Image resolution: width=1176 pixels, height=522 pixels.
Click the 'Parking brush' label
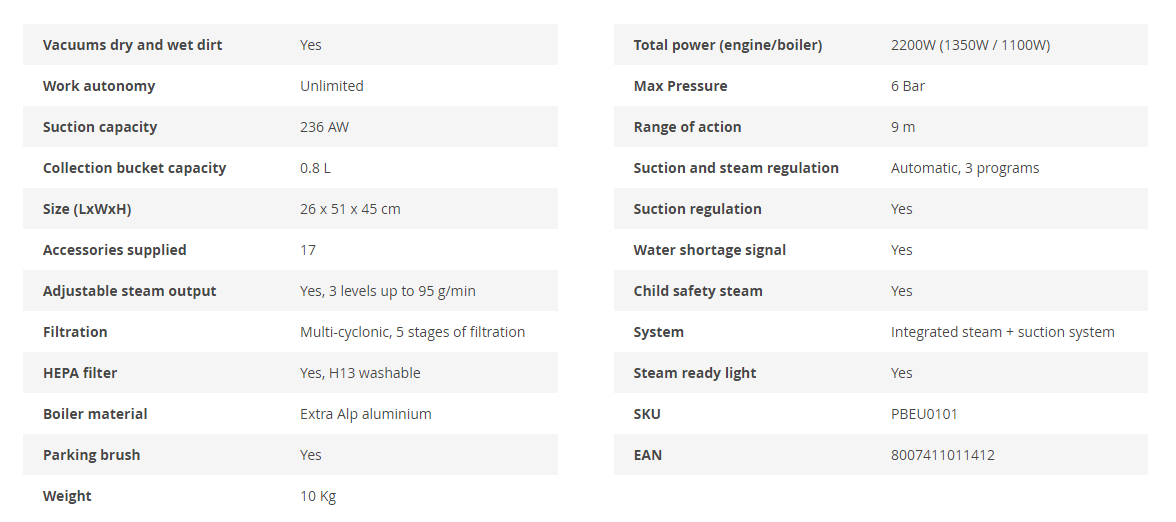click(x=91, y=455)
